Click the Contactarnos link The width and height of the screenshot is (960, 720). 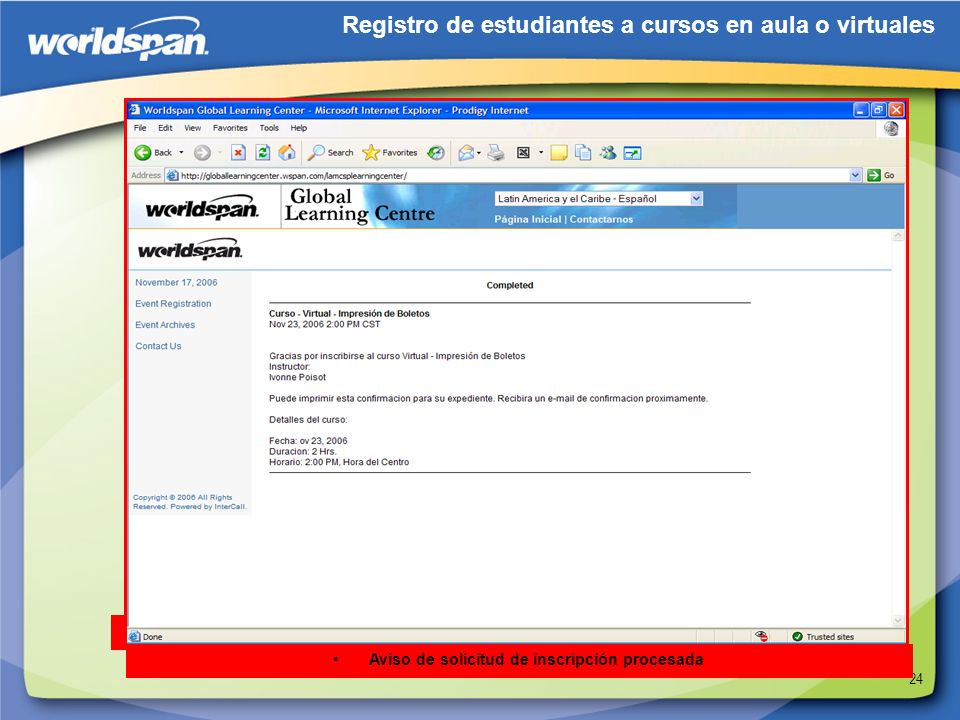pos(601,219)
